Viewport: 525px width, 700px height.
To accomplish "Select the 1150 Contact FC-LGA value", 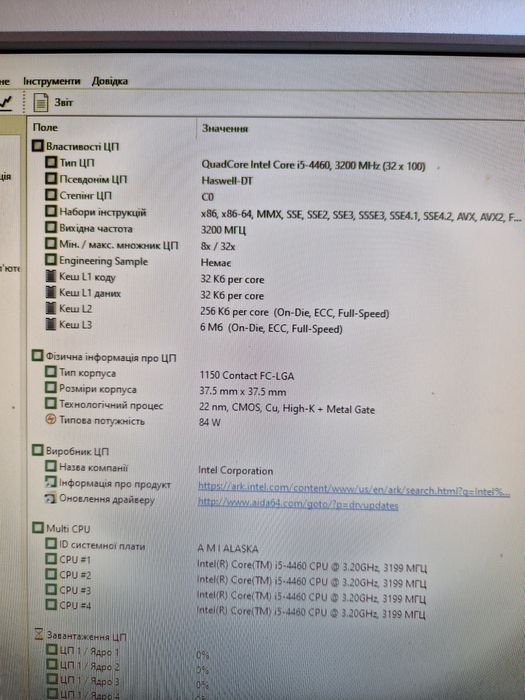I will click(x=247, y=376).
